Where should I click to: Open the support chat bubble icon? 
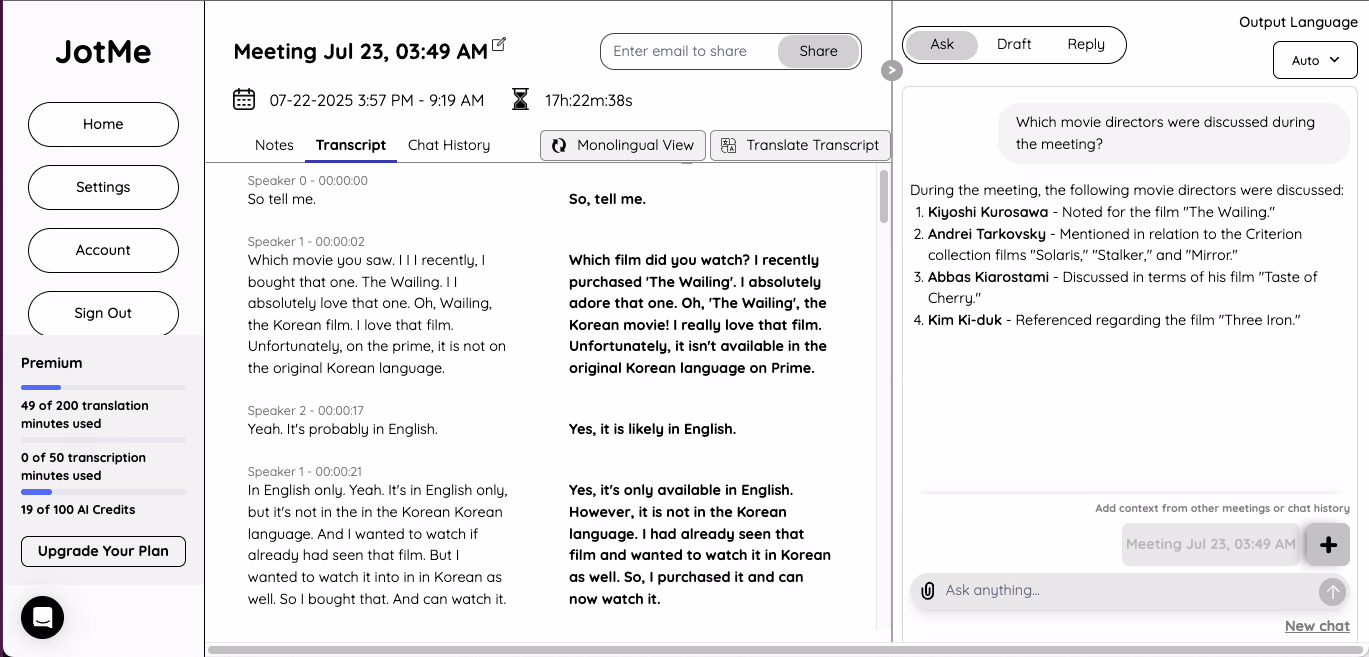pos(42,617)
